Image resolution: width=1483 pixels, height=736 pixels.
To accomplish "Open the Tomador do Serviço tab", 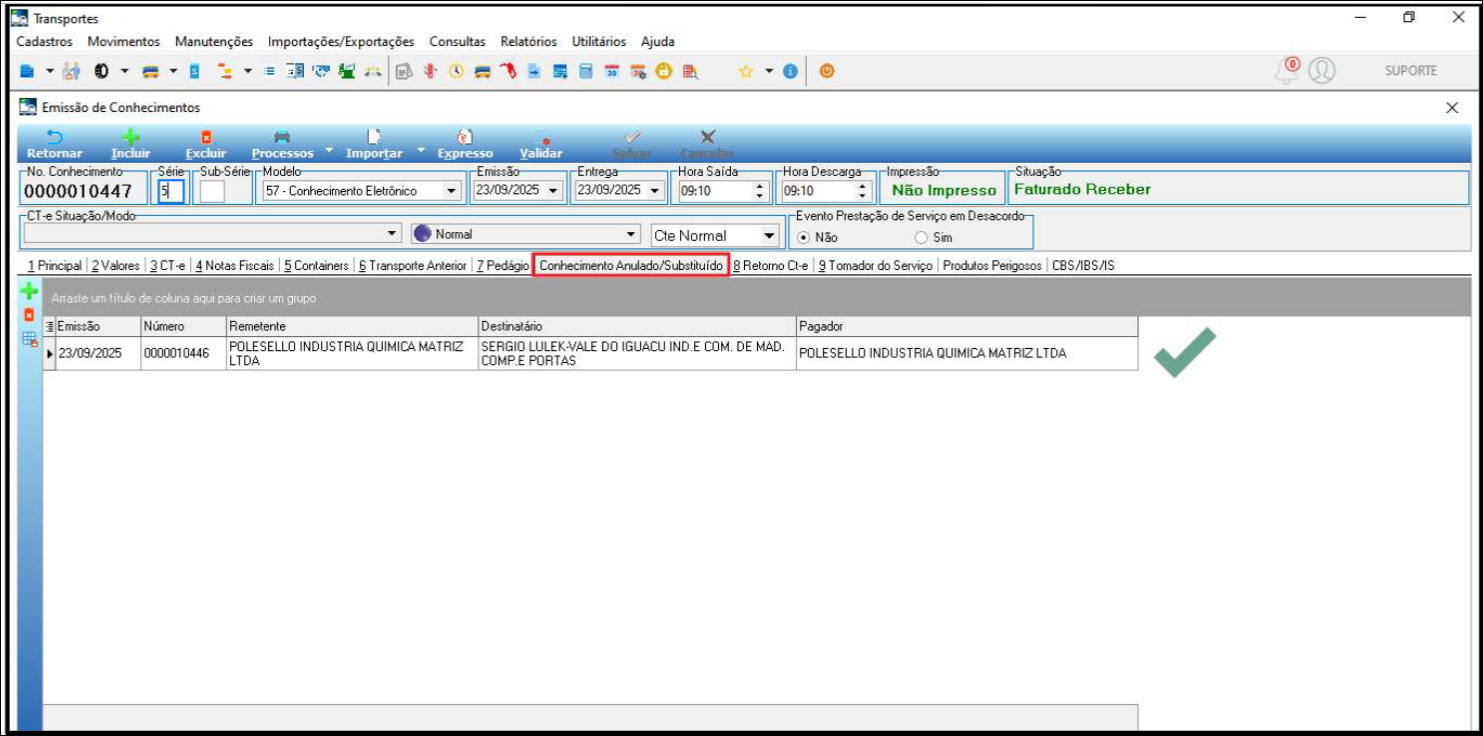I will (x=875, y=266).
